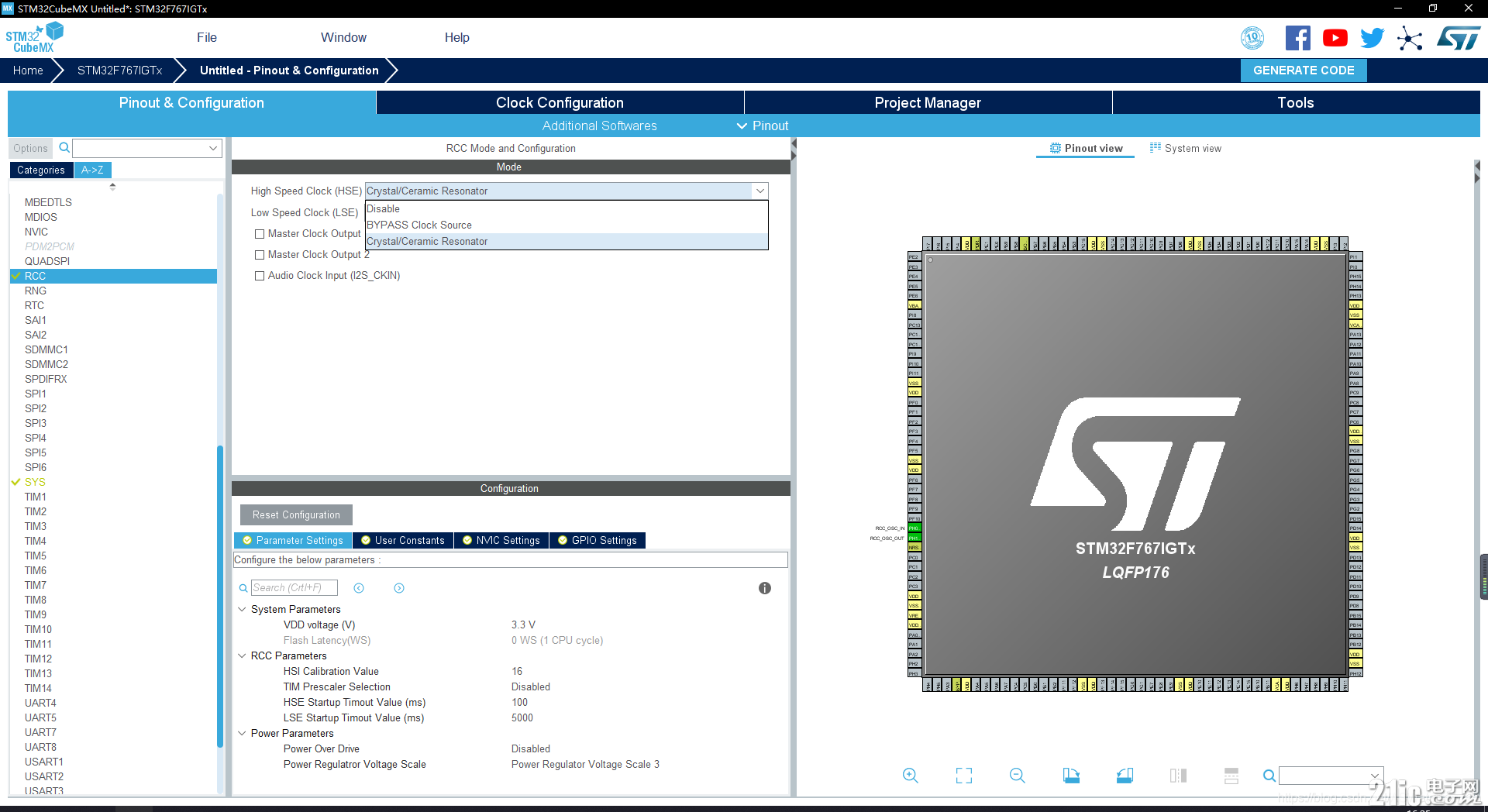
Task: Open the Help menu
Action: 456,37
